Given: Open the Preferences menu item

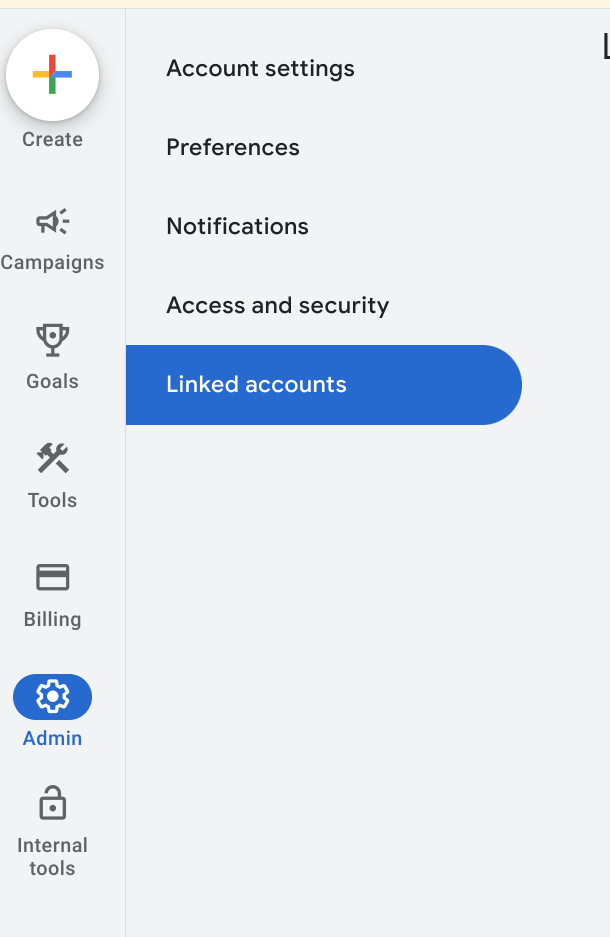Looking at the screenshot, I should [x=233, y=147].
